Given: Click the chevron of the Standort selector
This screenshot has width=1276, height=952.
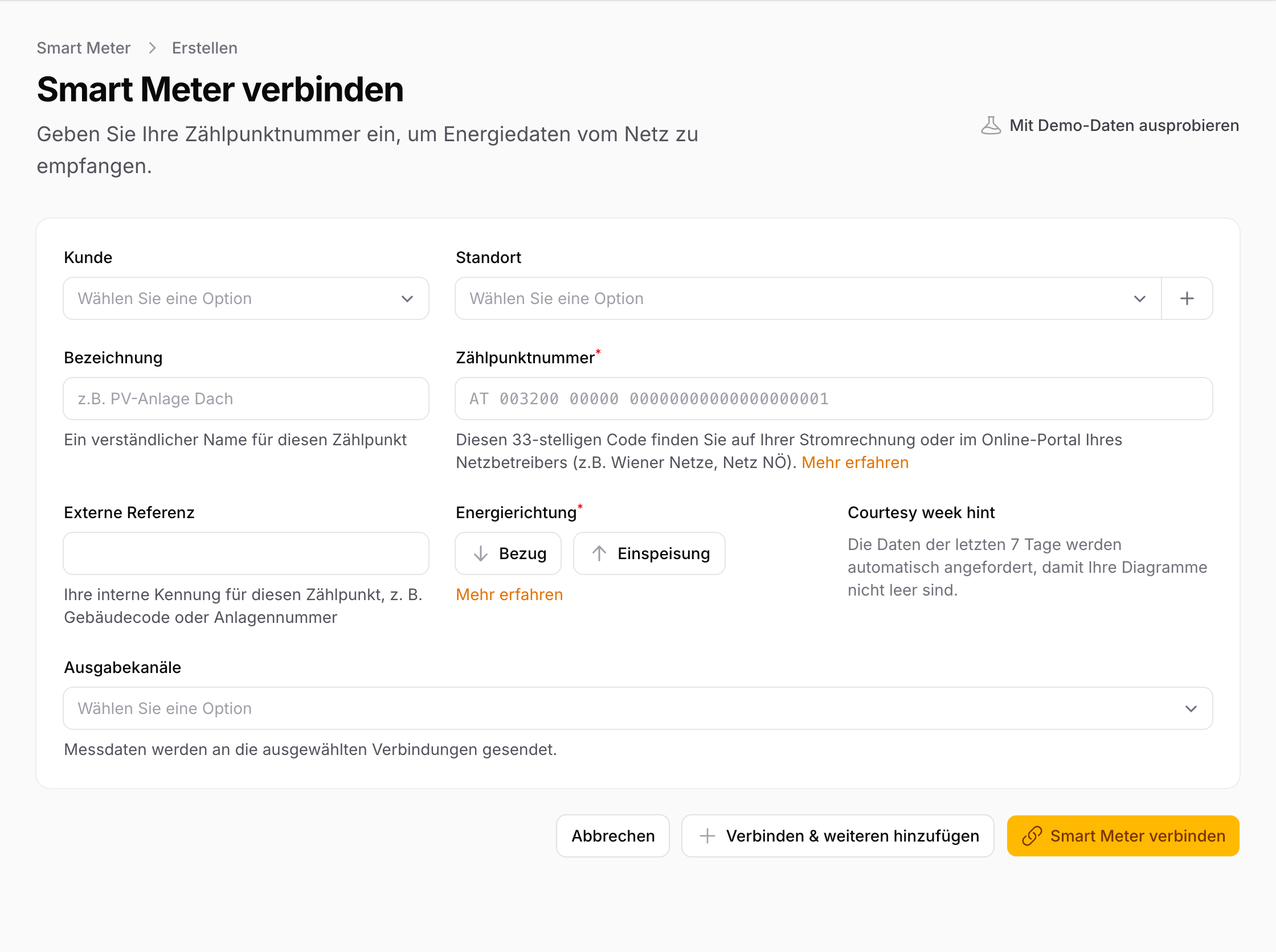Looking at the screenshot, I should click(x=1140, y=298).
